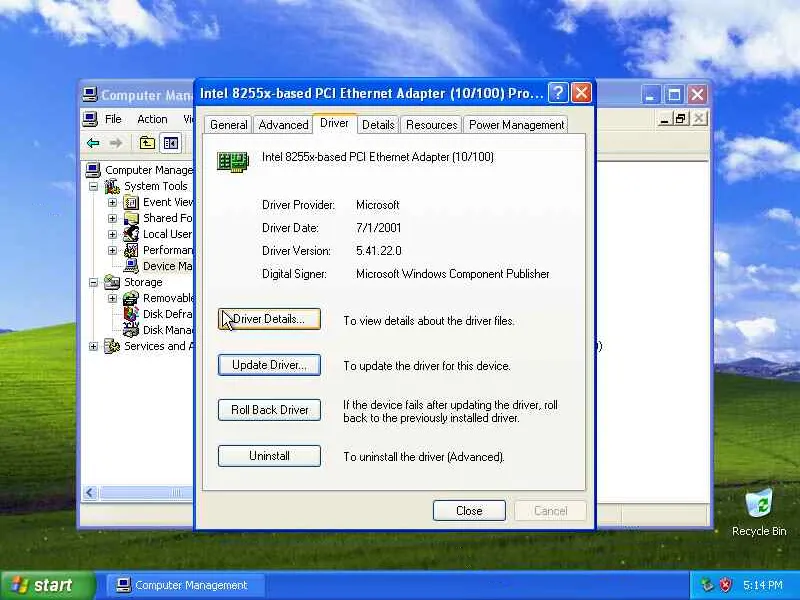Select the Driver tab

(334, 123)
